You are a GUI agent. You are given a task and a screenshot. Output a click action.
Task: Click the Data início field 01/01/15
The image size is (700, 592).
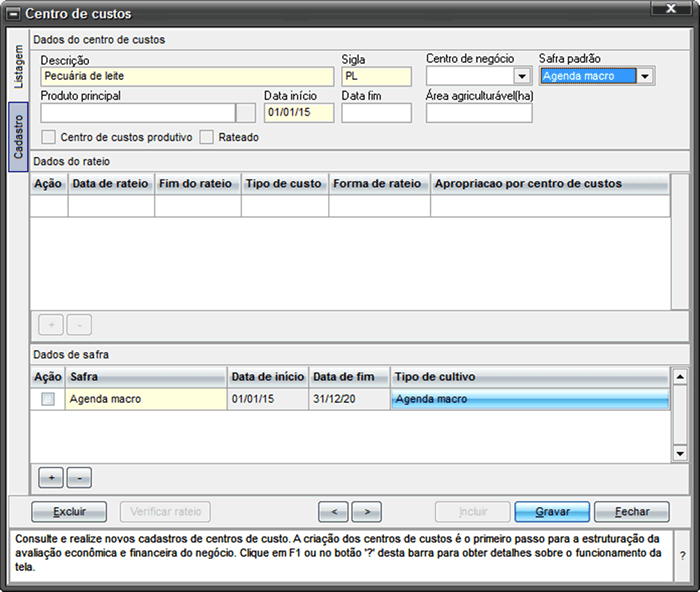click(299, 113)
